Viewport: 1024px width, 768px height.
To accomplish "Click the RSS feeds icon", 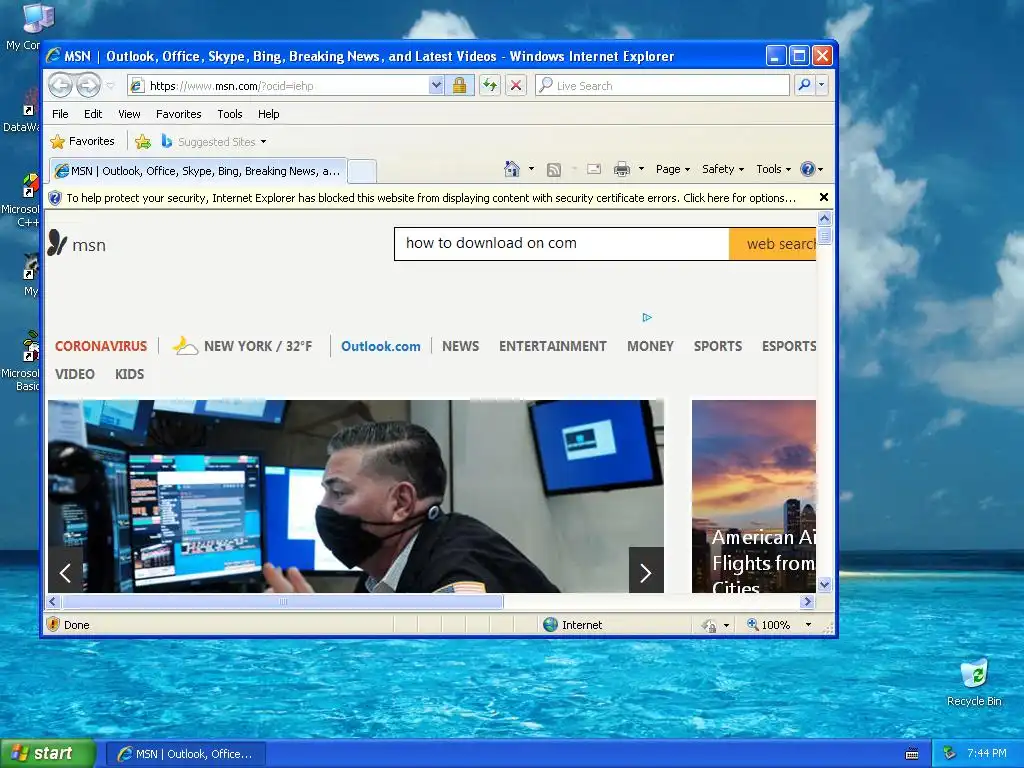I will pos(554,170).
